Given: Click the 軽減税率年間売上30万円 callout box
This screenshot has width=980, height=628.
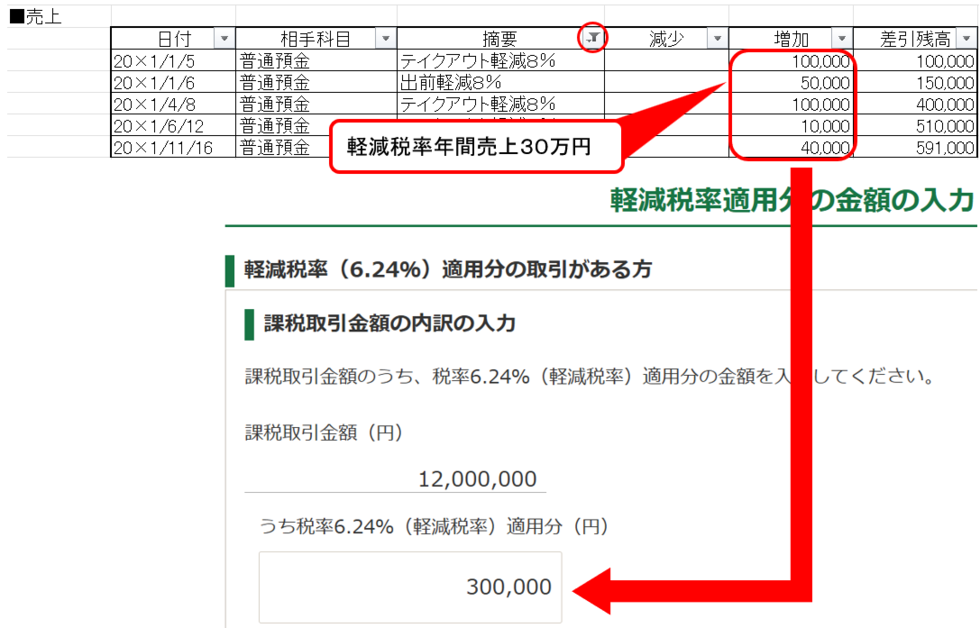Looking at the screenshot, I should tap(476, 146).
